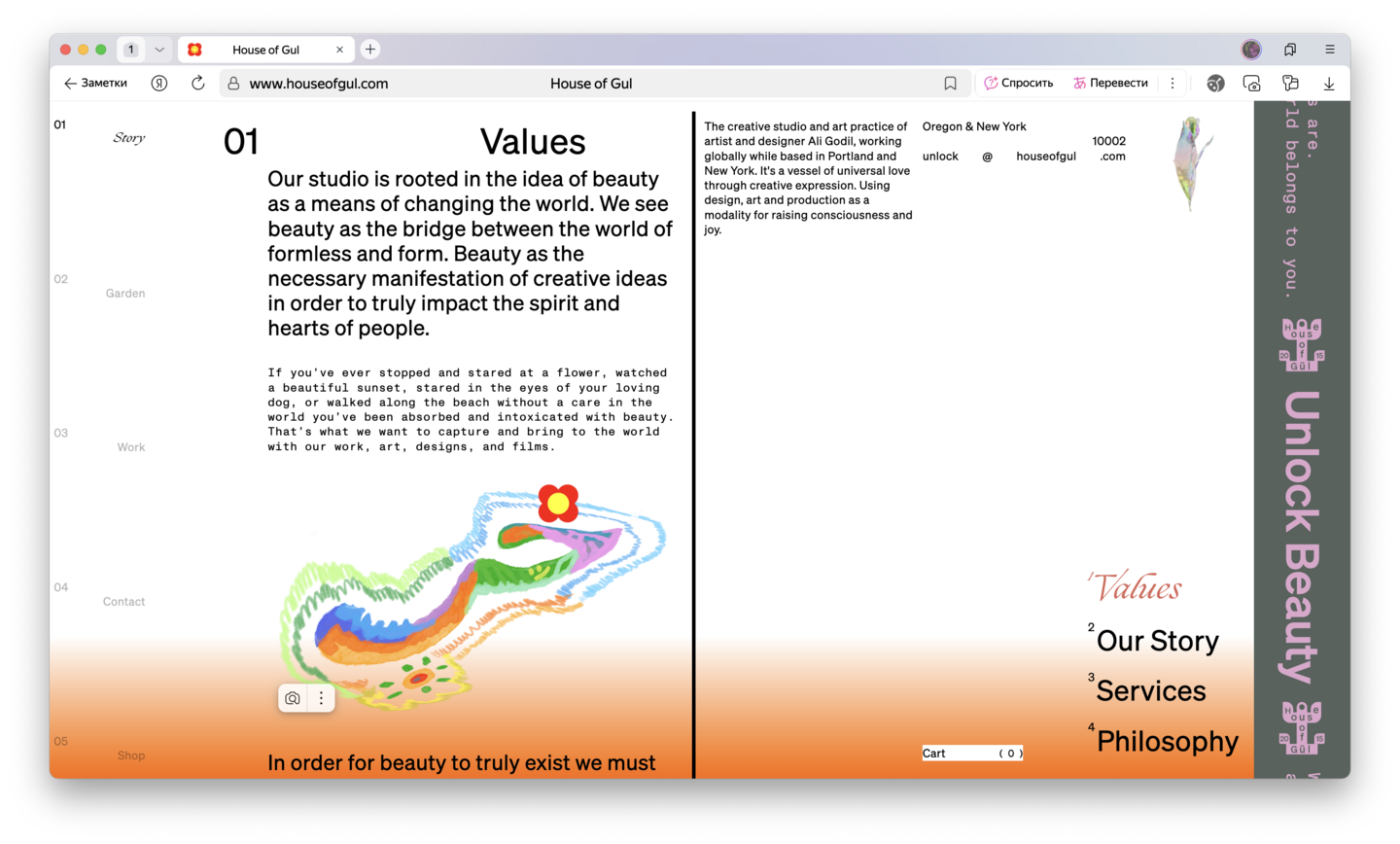Screen dimensions: 1400x844
Task: Select the House of Gul tab
Action: click(x=266, y=50)
